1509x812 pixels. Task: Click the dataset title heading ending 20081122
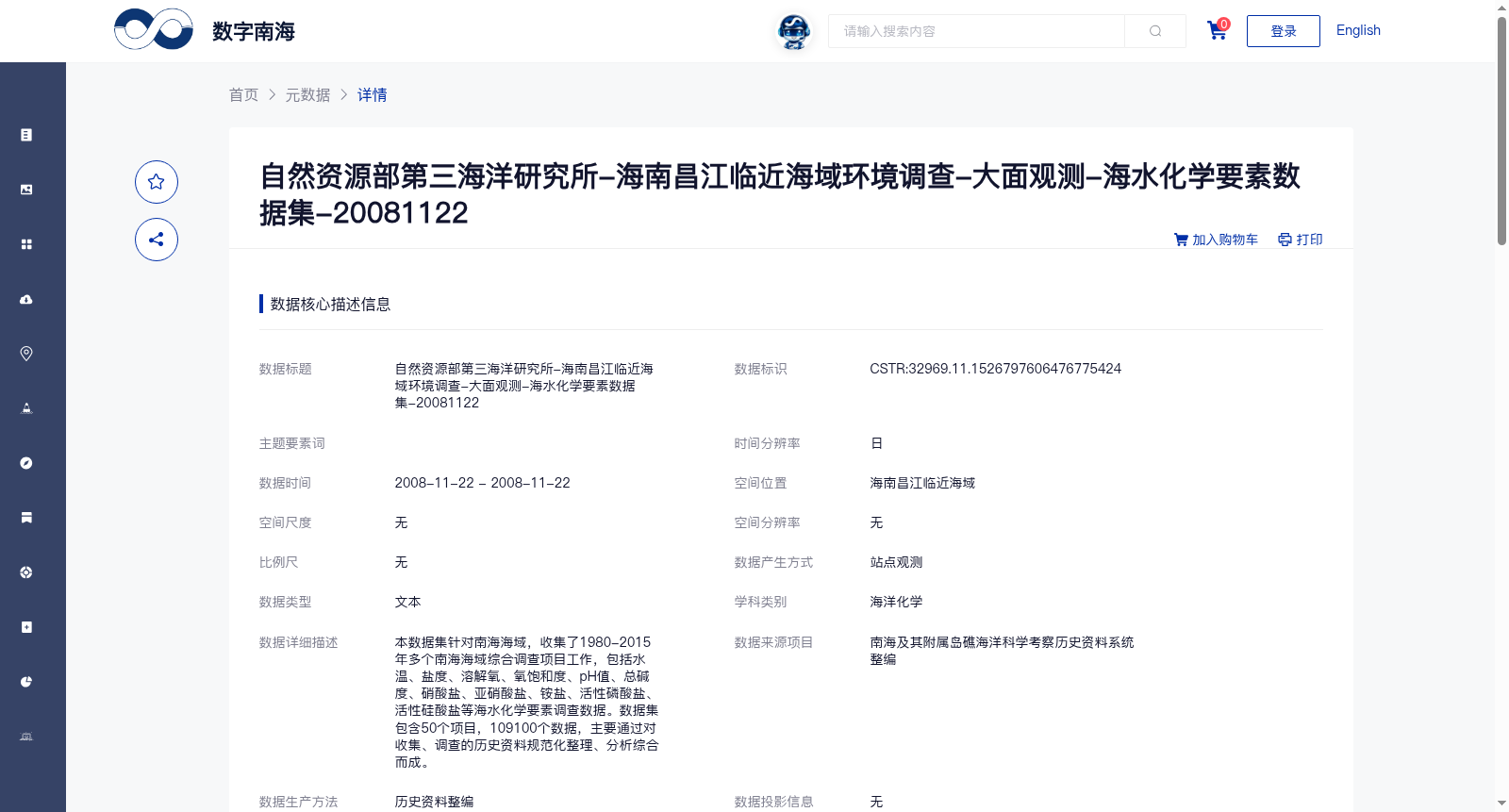(780, 194)
